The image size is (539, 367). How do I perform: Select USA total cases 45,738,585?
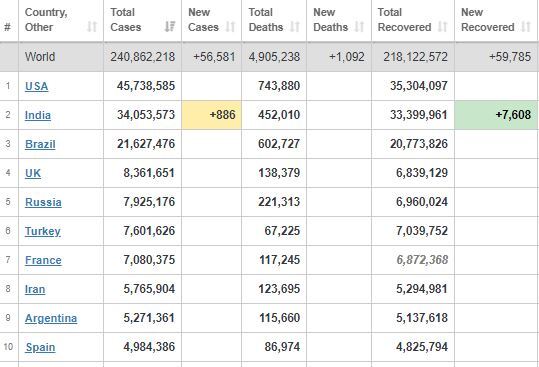click(x=146, y=86)
